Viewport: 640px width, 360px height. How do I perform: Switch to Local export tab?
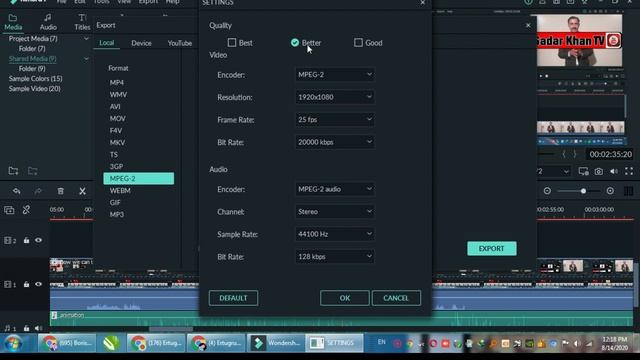[x=107, y=43]
